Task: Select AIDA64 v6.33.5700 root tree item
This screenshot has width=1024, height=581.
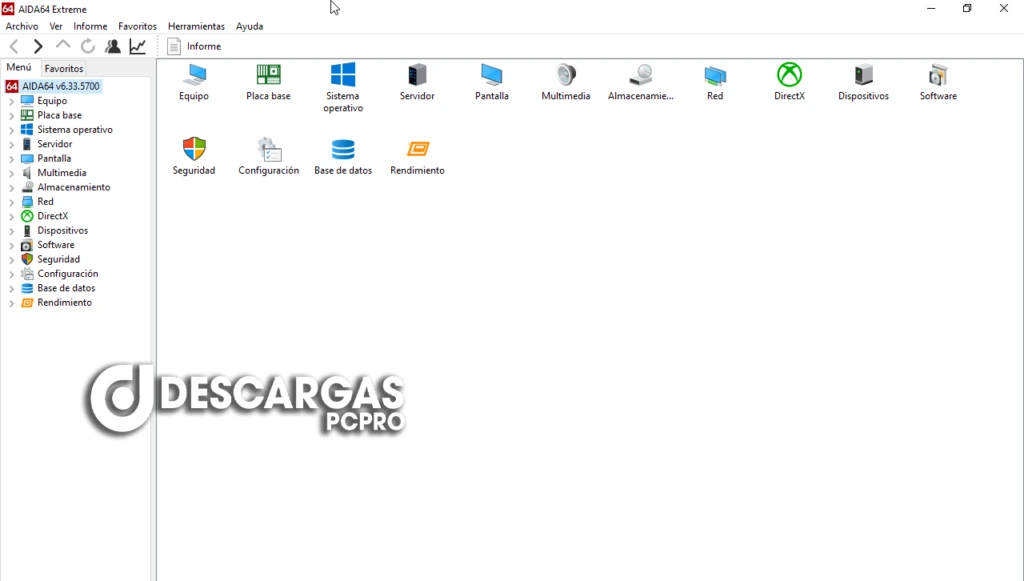Action: click(x=61, y=86)
